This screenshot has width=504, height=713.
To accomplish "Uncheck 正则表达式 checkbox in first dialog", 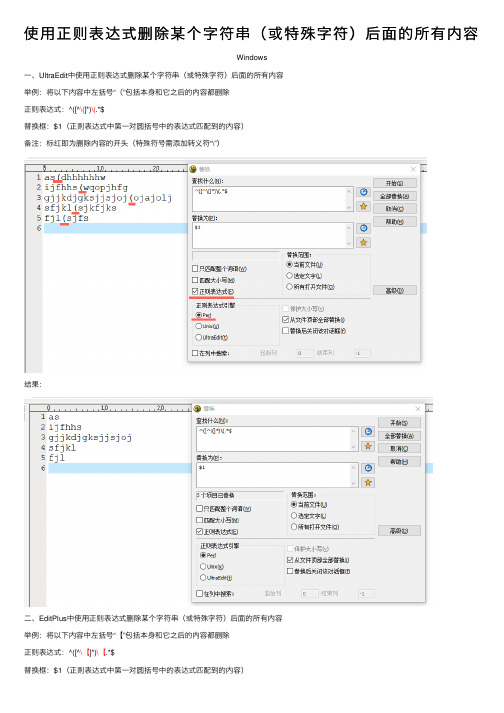I will (x=195, y=291).
